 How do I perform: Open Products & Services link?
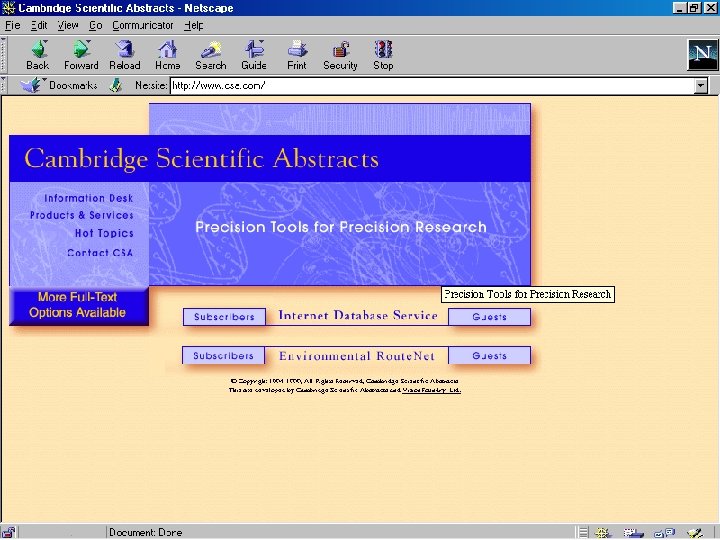(82, 215)
